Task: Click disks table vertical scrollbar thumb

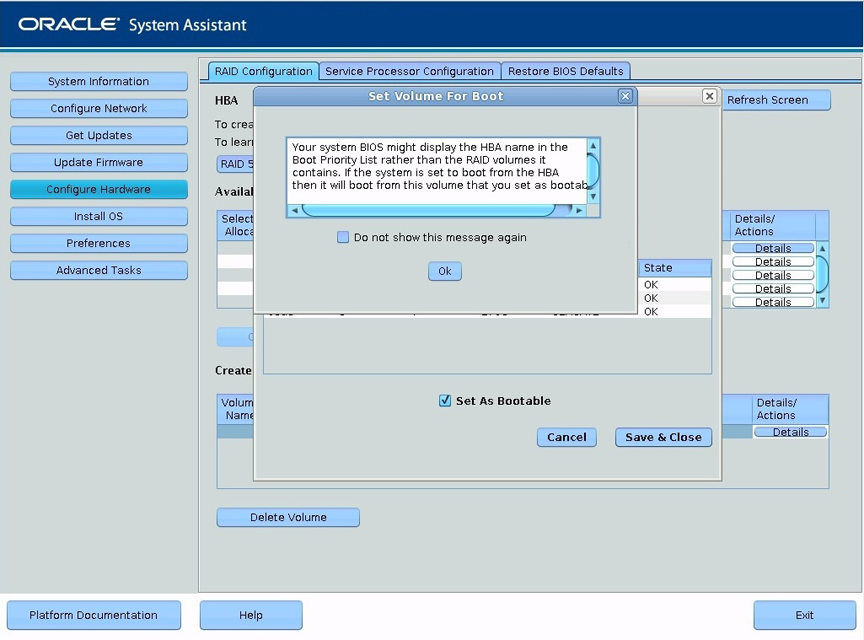Action: coord(822,274)
